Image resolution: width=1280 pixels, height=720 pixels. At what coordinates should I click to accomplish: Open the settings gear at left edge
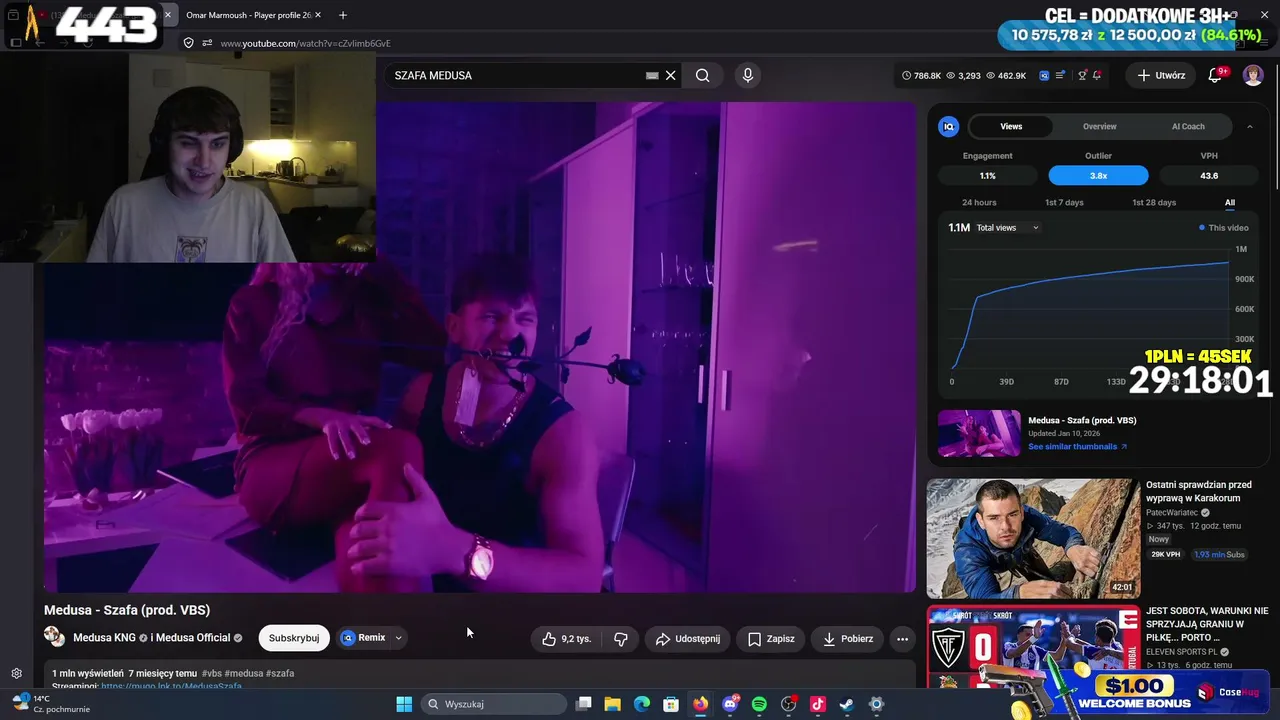click(16, 673)
